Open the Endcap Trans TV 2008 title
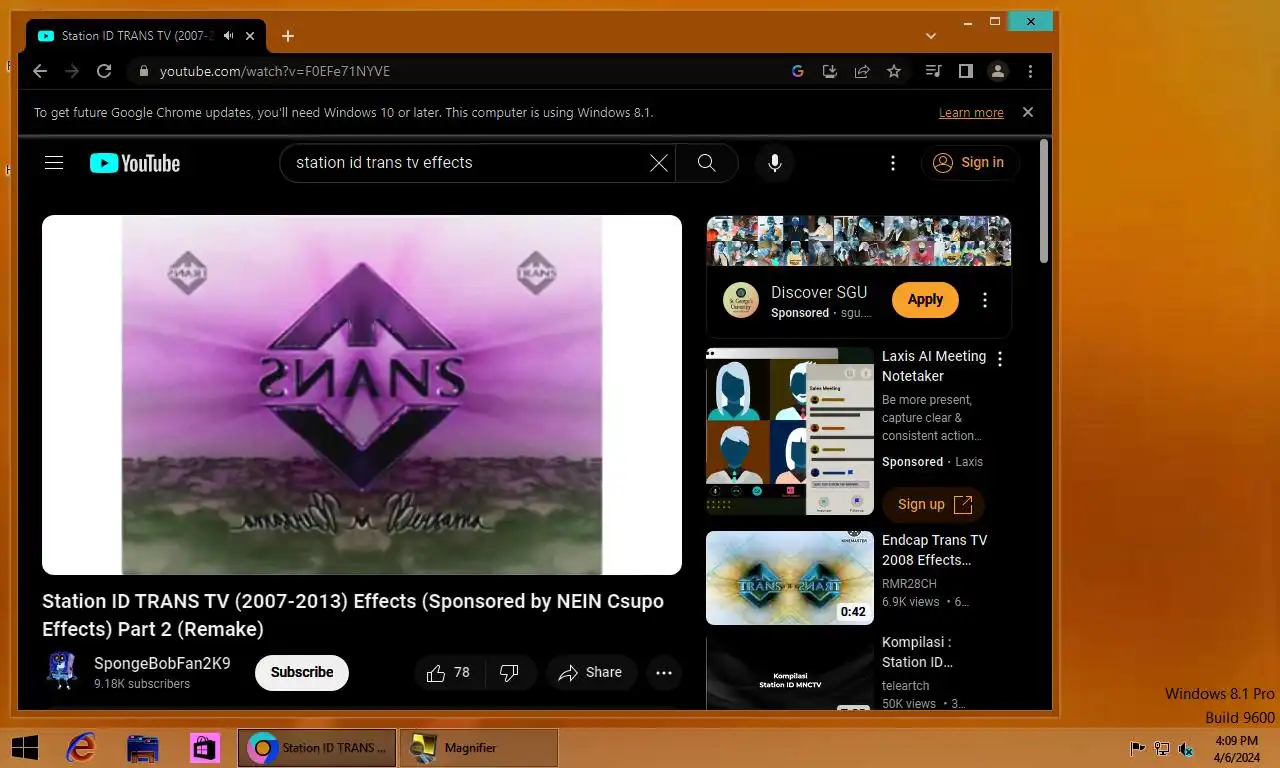The height and width of the screenshot is (768, 1280). coord(935,550)
